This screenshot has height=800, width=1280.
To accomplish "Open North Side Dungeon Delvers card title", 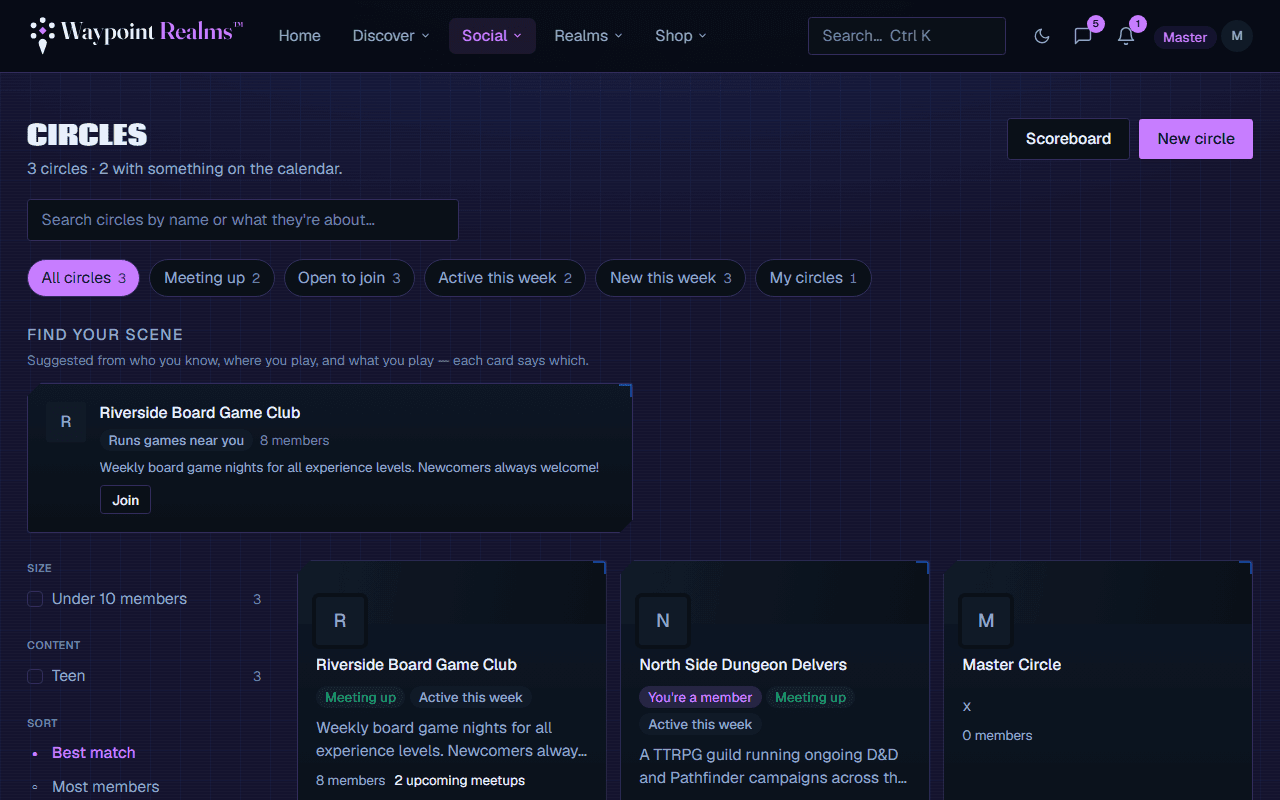I will tap(743, 665).
